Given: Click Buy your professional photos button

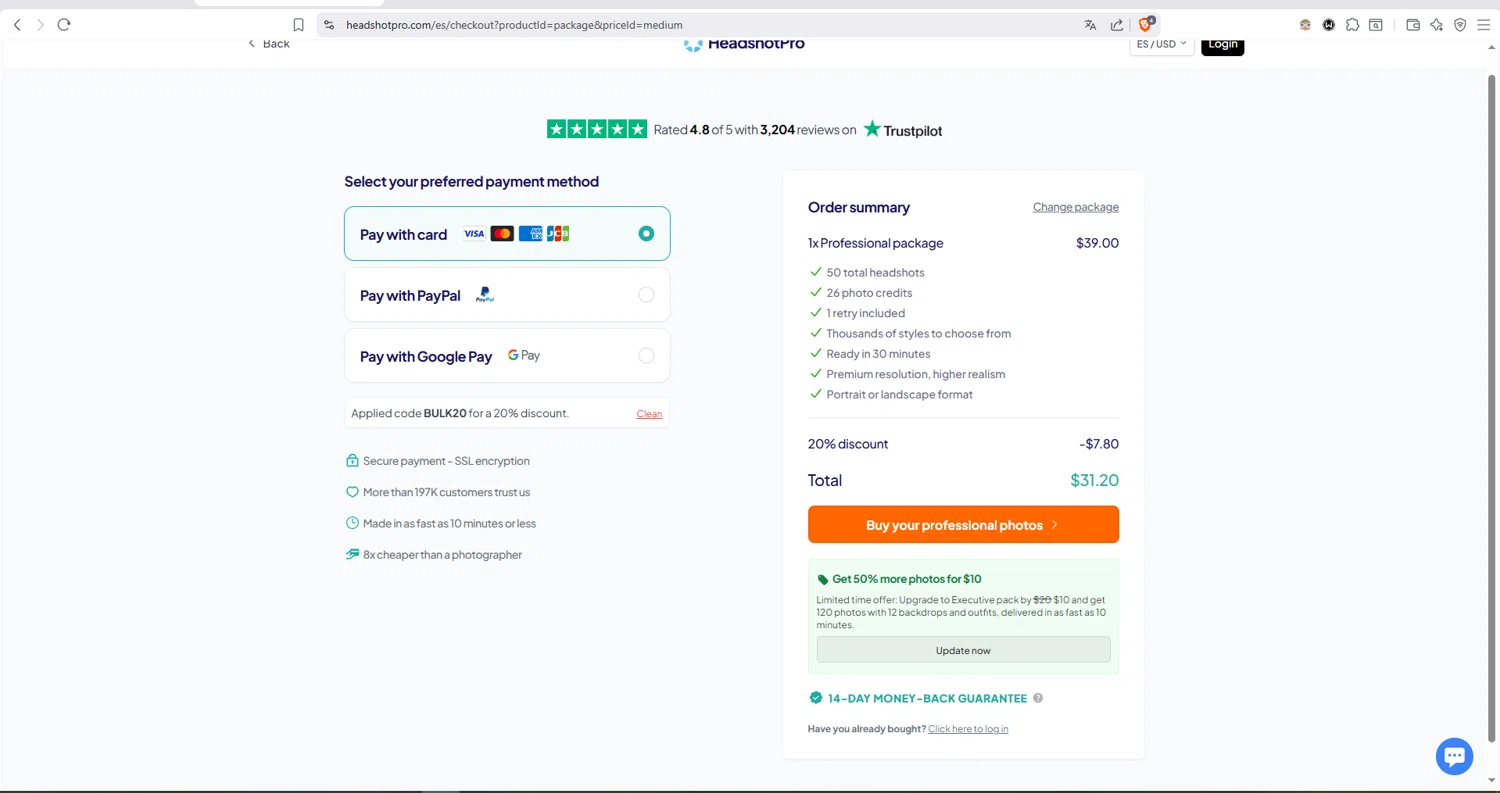Looking at the screenshot, I should pyautogui.click(x=963, y=525).
